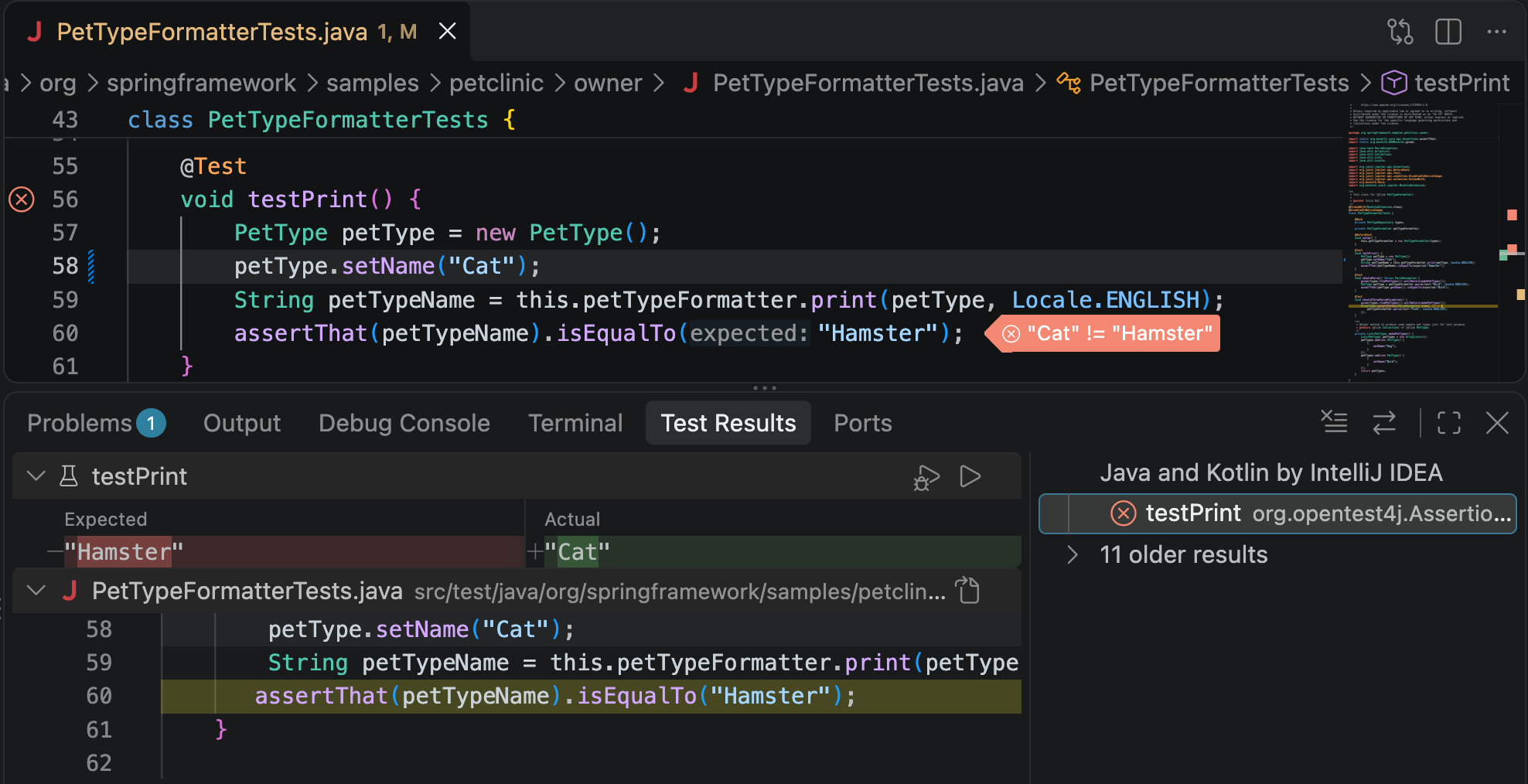Open the source control changes icon
The image size is (1528, 784).
1400,32
